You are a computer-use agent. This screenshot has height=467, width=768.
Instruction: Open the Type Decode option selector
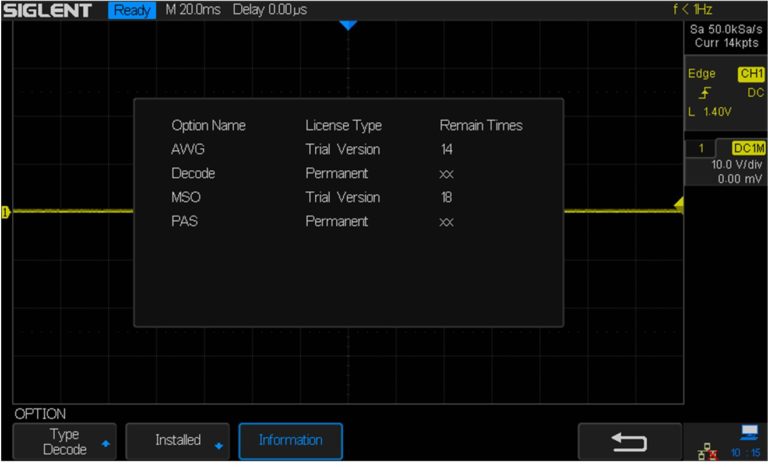(64, 441)
